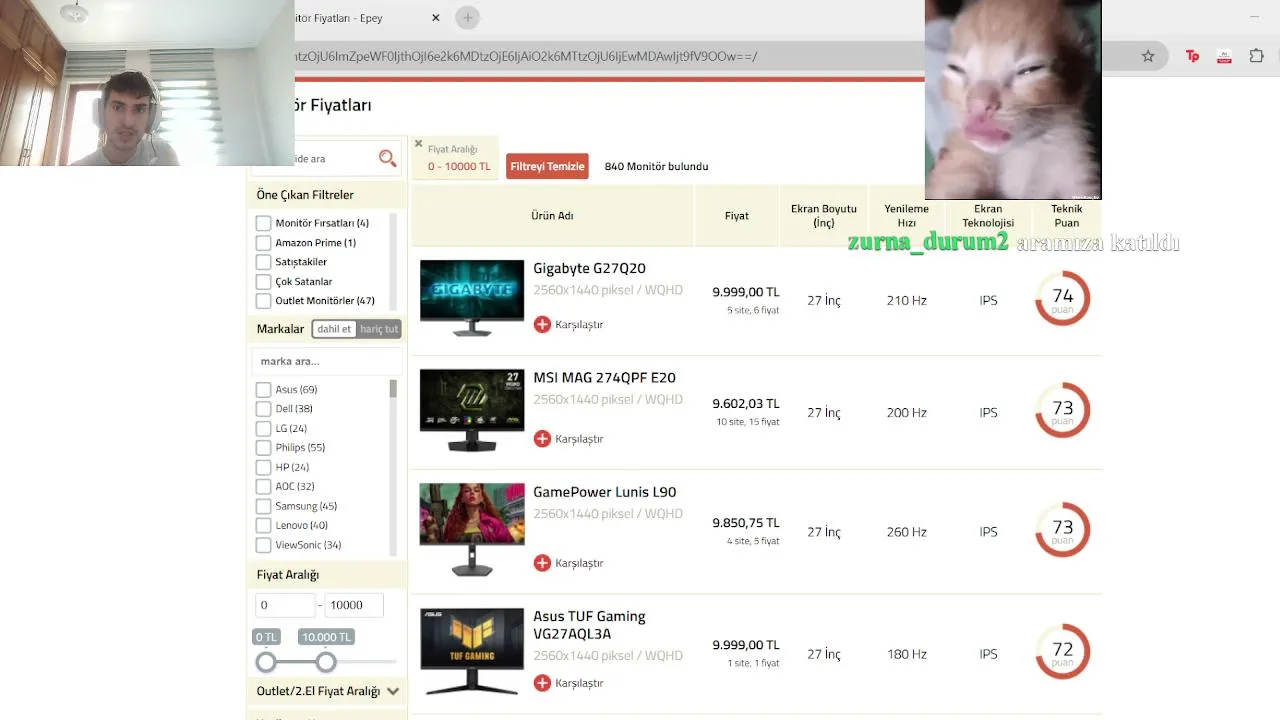The image size is (1280, 720).
Task: Click the 73 puan circle for GamePower Lunis
Action: coord(1062,530)
